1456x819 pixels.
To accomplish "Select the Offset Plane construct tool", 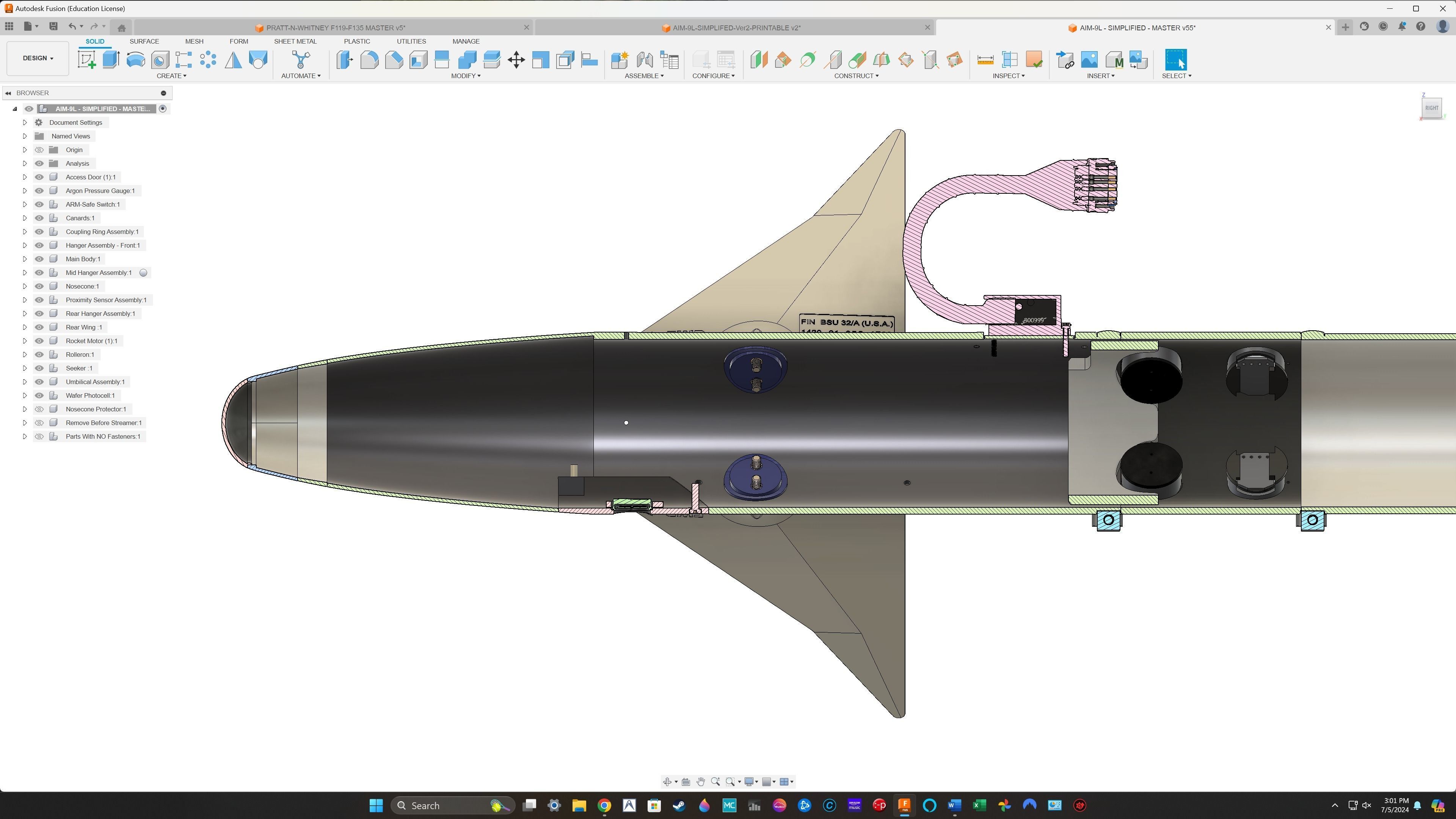I will pos(758,60).
